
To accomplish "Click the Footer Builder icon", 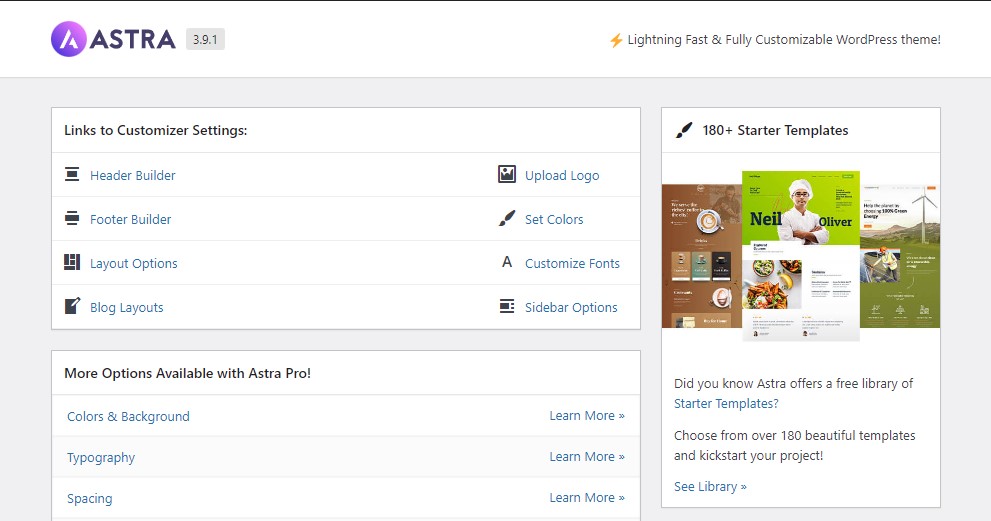I will point(72,218).
